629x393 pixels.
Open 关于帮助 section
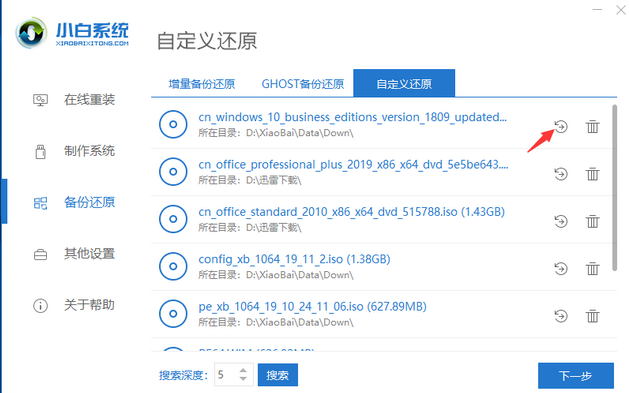89,305
